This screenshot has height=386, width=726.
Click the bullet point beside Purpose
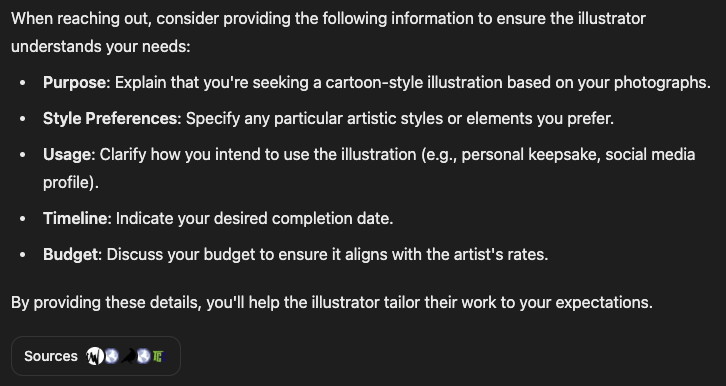(x=23, y=83)
